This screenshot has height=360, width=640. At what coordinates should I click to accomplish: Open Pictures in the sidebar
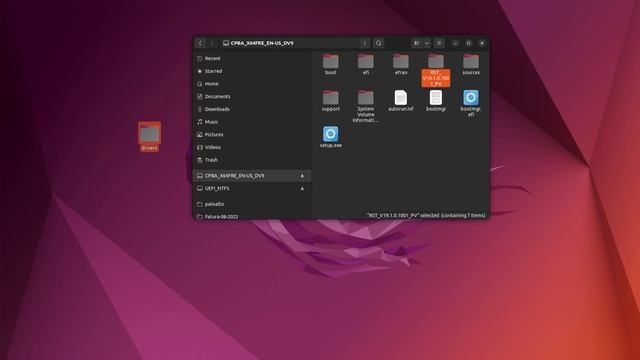pyautogui.click(x=252, y=134)
